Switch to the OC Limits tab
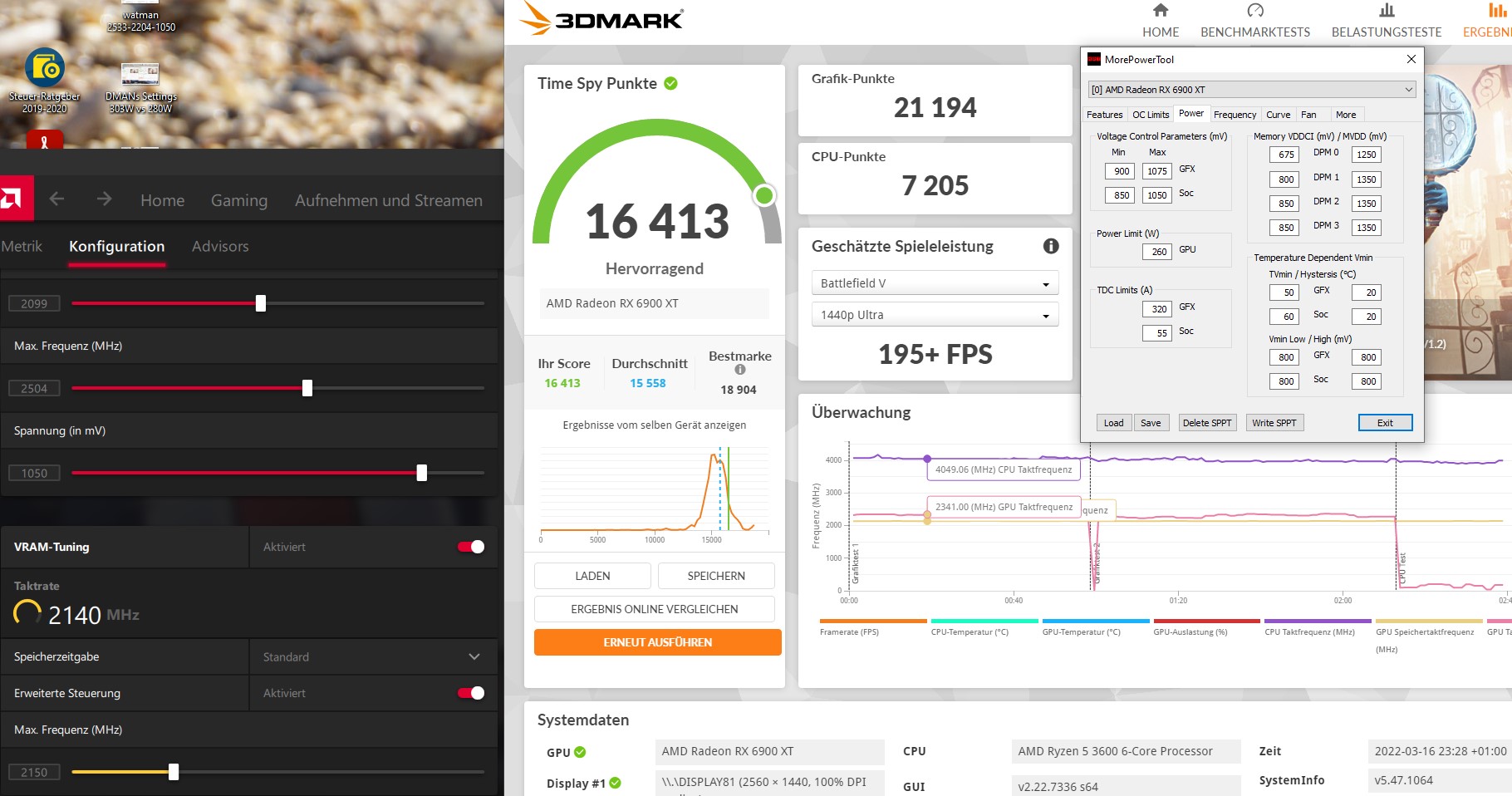The width and height of the screenshot is (1512, 796). point(1151,115)
